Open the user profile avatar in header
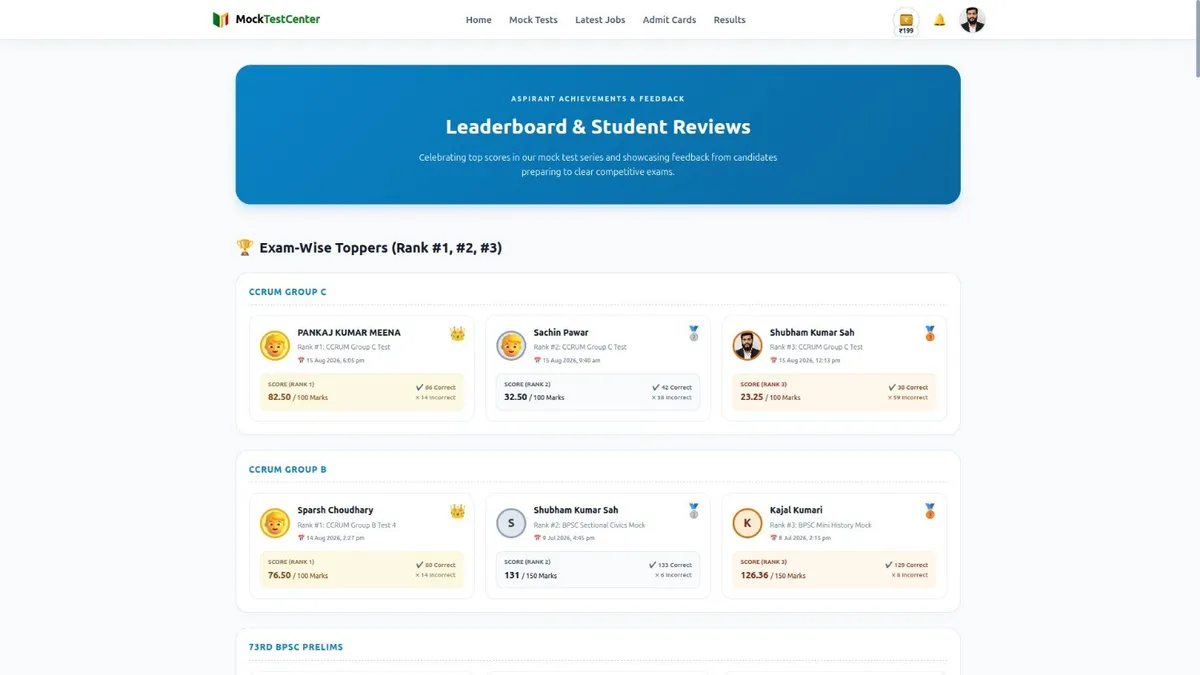1200x675 pixels. click(x=972, y=20)
